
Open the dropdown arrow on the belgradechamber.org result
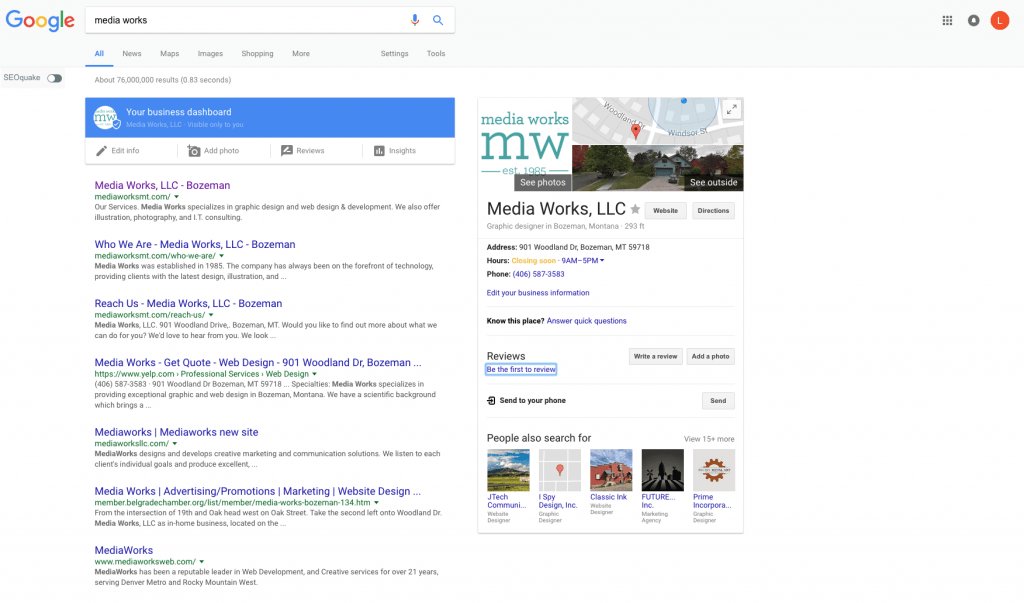pos(376,503)
